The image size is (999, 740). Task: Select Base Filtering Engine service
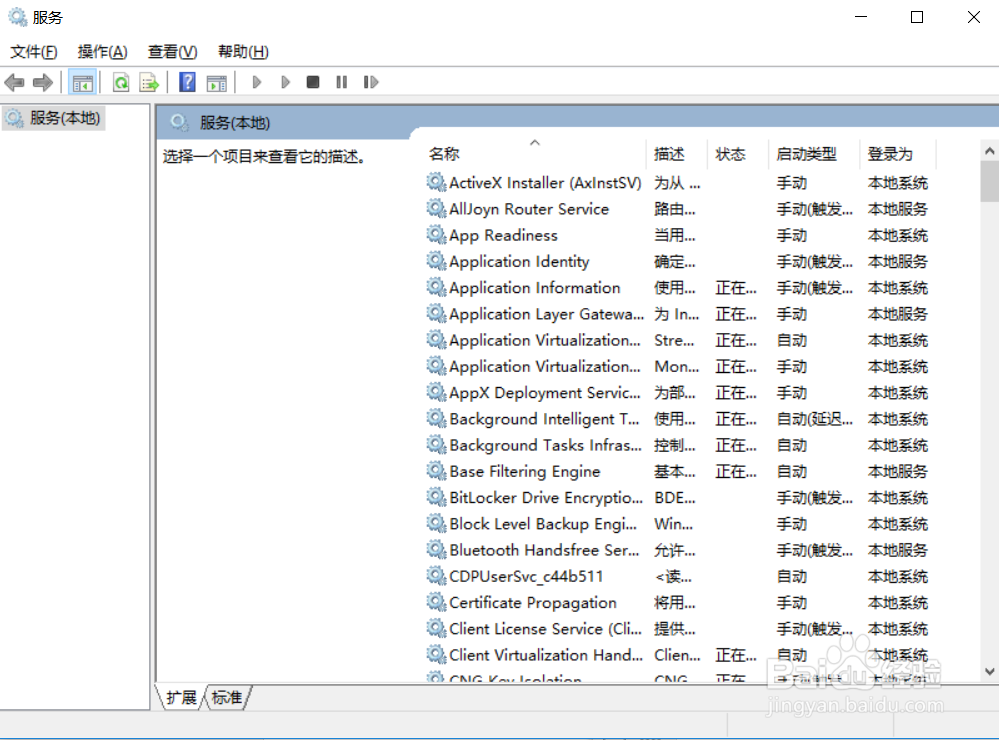[677, 472]
